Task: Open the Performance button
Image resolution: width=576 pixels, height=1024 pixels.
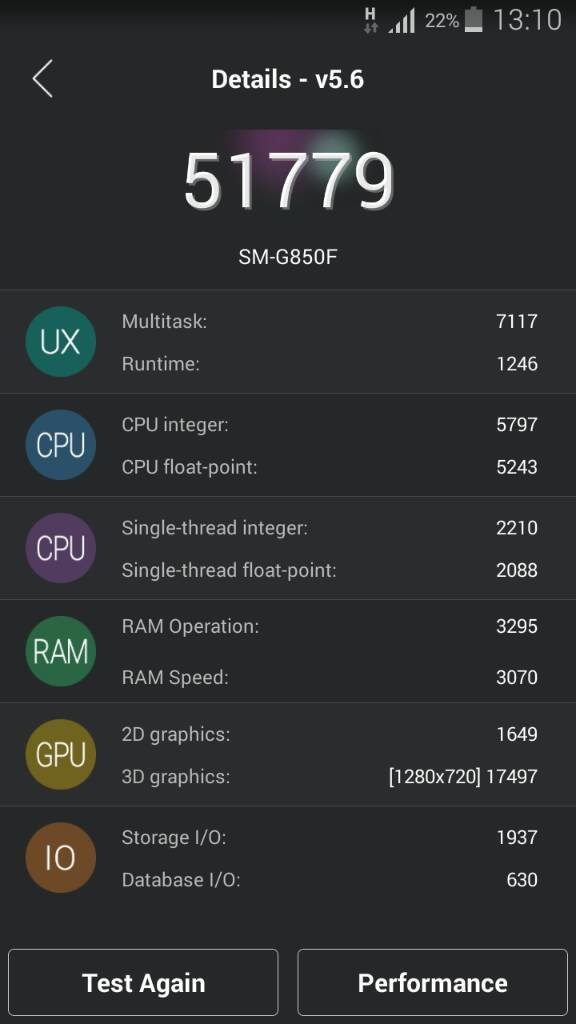Action: [x=432, y=982]
